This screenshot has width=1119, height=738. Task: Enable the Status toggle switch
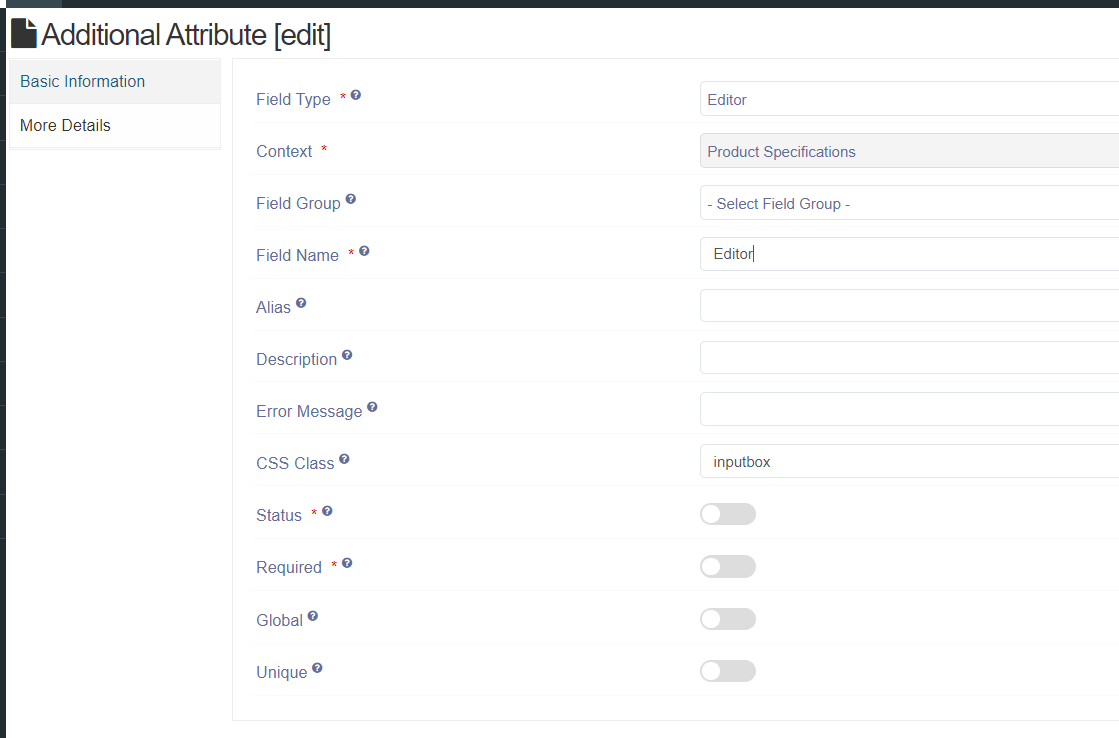click(727, 514)
